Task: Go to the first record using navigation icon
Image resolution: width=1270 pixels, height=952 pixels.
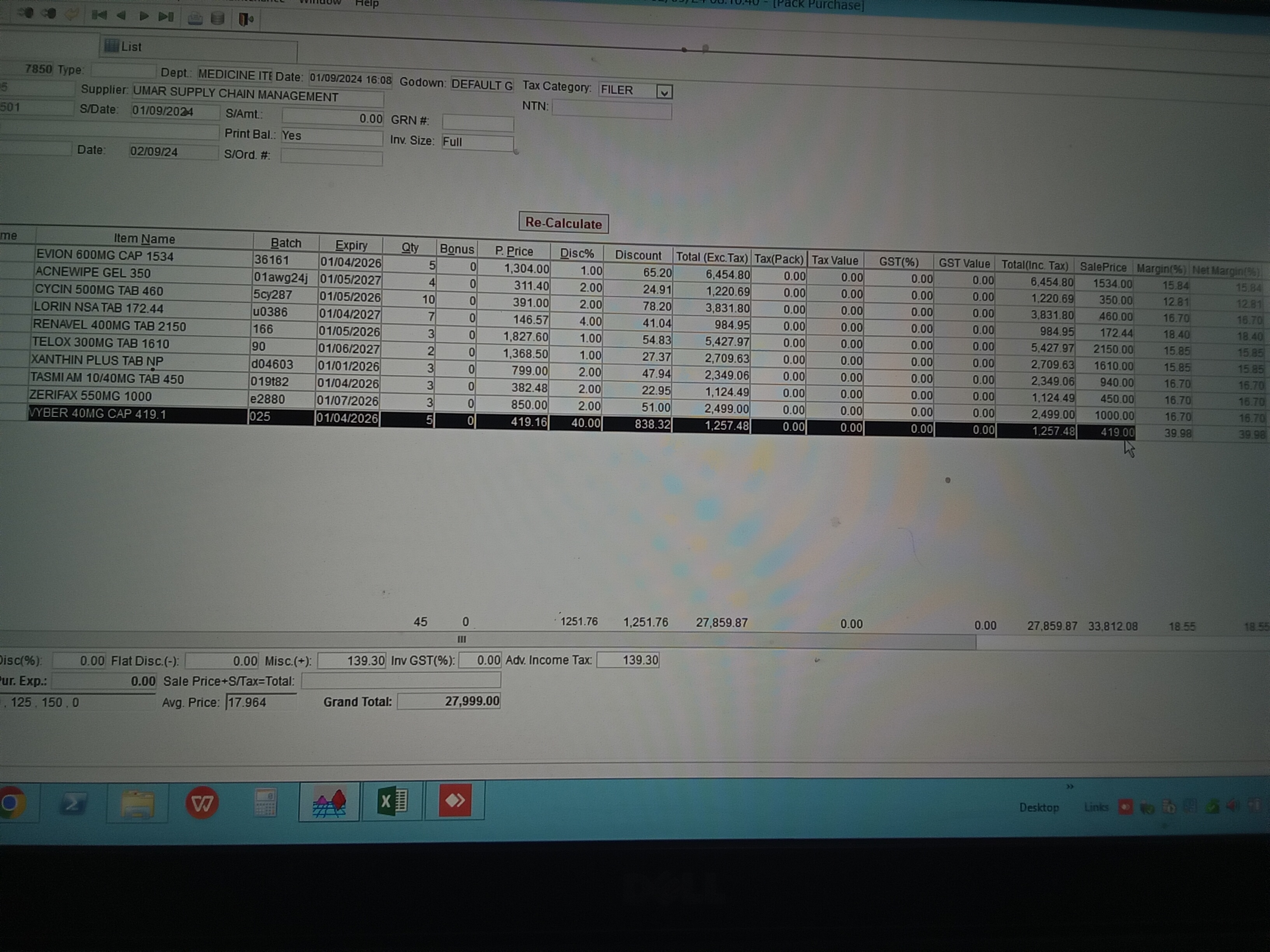Action: pyautogui.click(x=99, y=16)
